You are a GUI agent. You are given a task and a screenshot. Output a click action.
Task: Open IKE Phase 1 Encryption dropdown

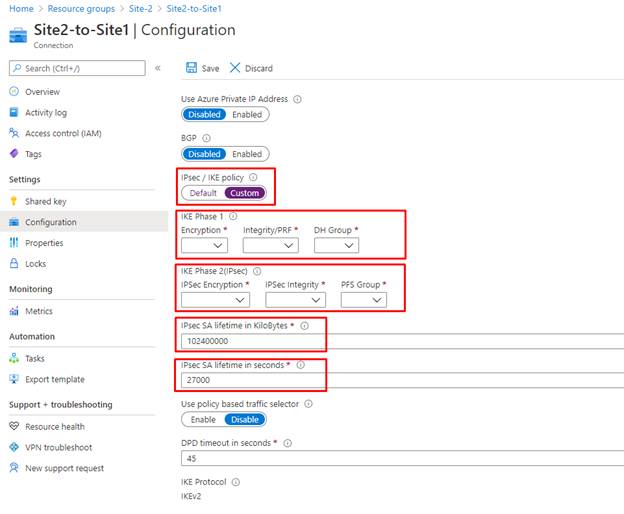(205, 245)
